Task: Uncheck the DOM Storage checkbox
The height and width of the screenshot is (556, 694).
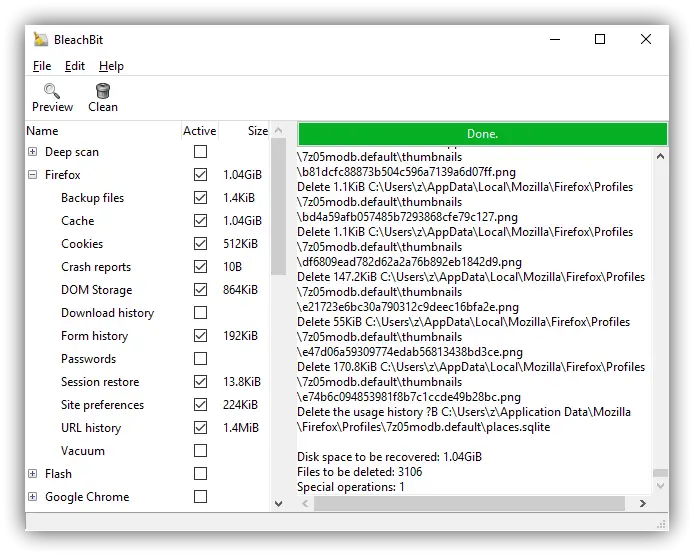Action: tap(200, 290)
